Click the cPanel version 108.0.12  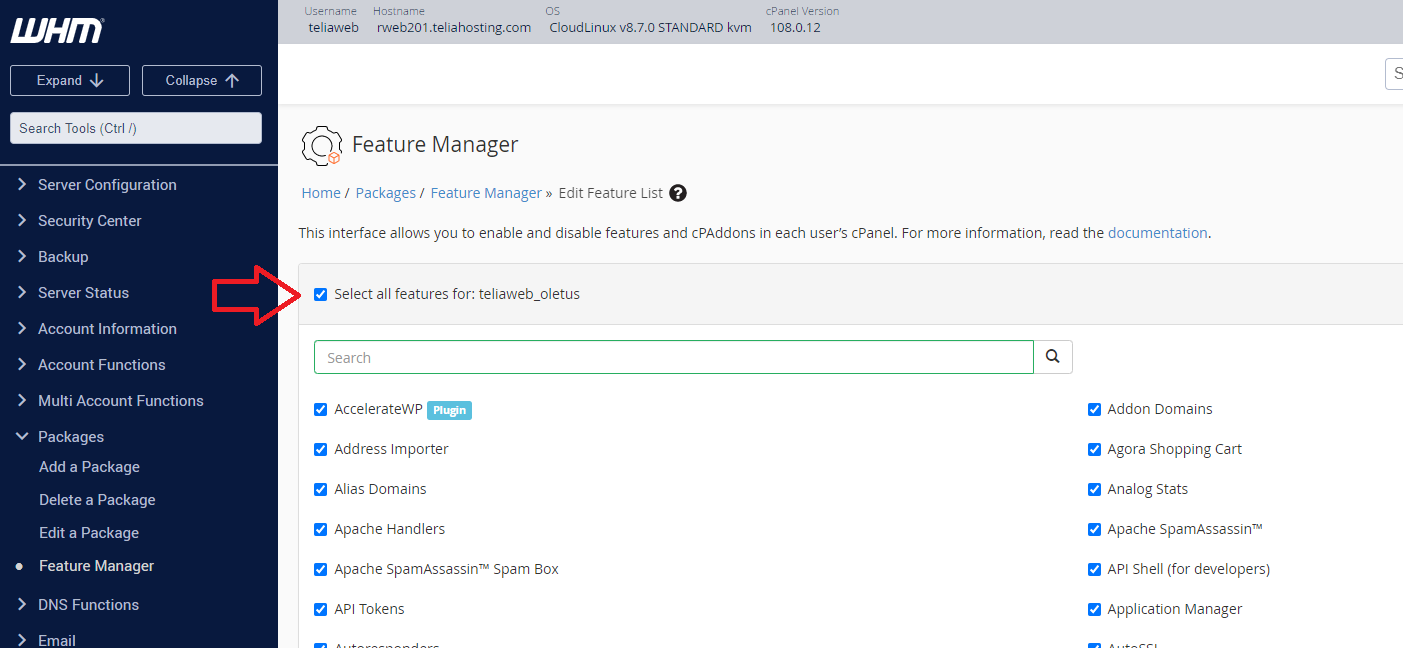click(795, 27)
